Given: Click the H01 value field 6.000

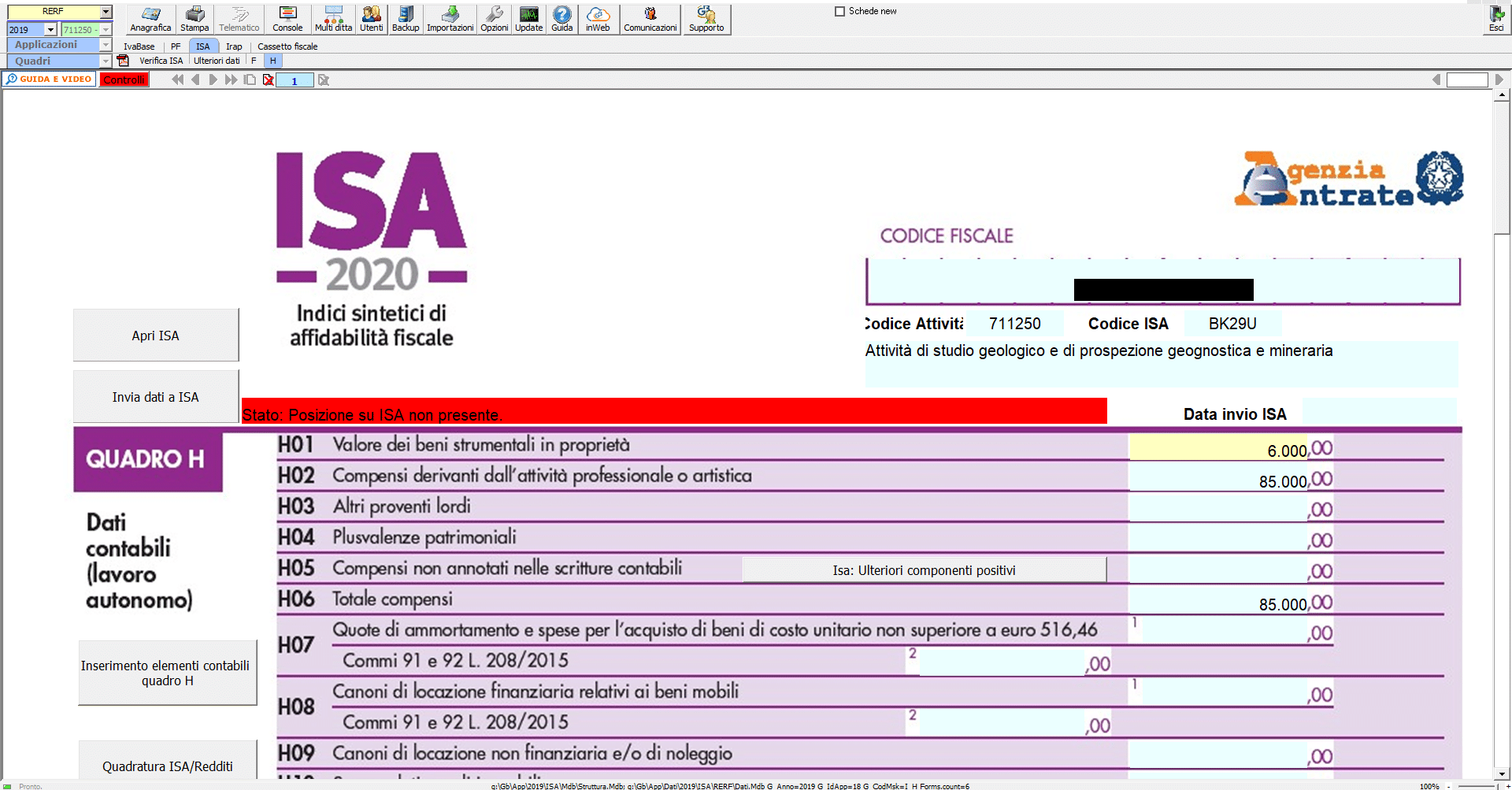Looking at the screenshot, I should [x=1218, y=448].
